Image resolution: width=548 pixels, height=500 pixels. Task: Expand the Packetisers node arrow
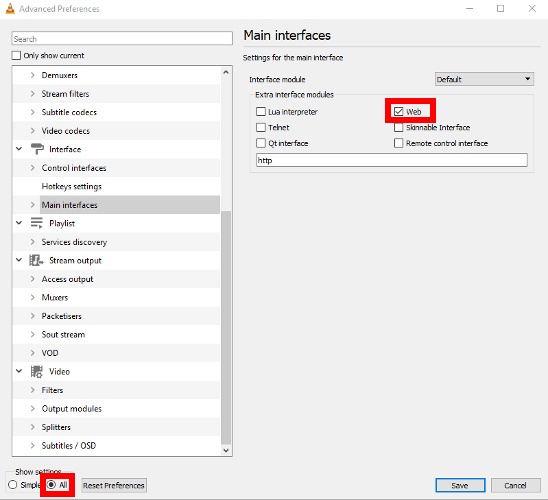point(33,316)
